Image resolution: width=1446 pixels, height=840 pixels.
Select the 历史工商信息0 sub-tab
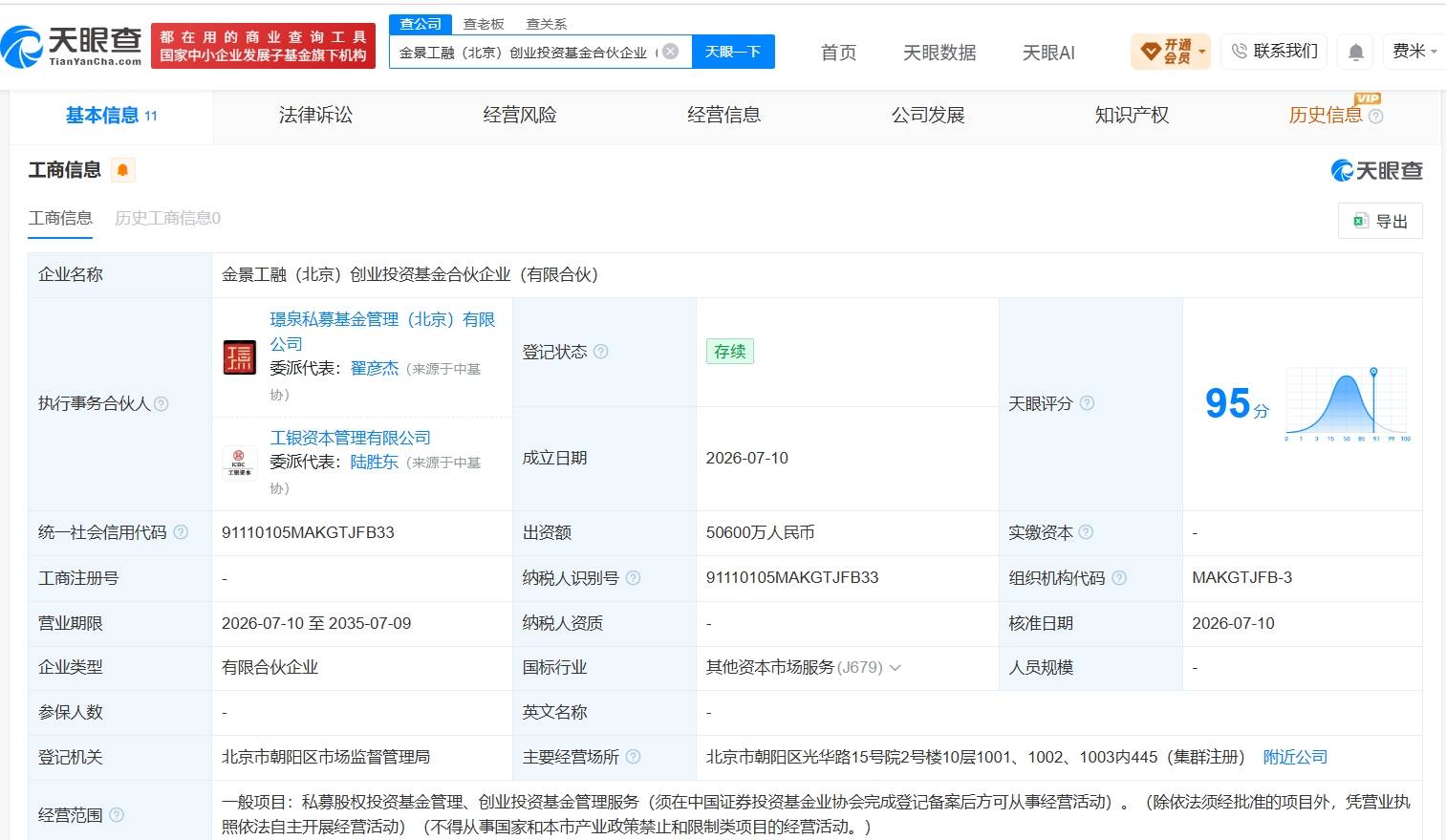(x=167, y=218)
